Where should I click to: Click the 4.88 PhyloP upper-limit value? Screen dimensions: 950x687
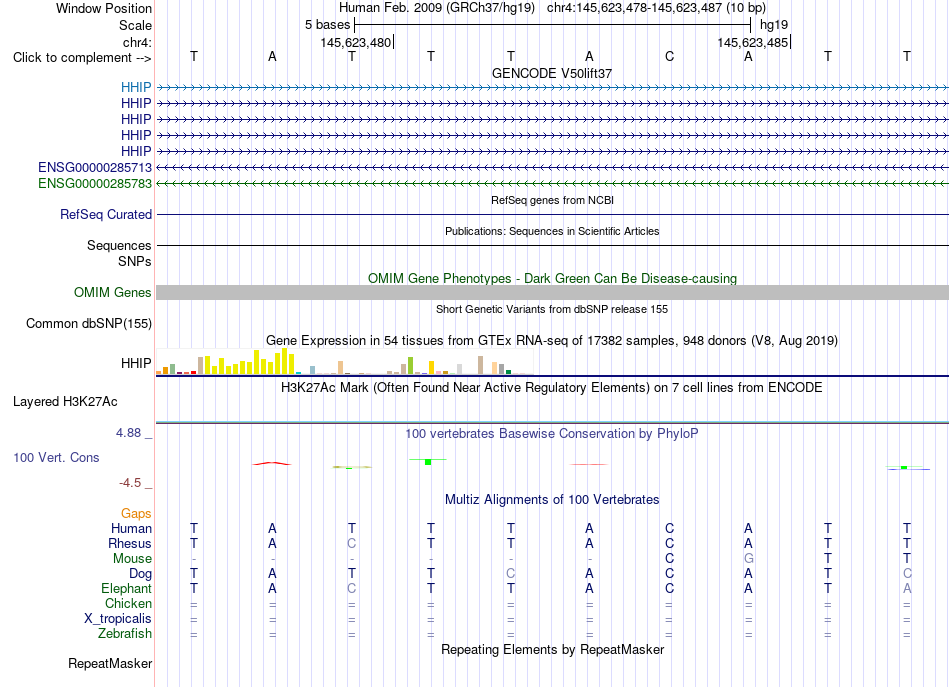pyautogui.click(x=128, y=433)
